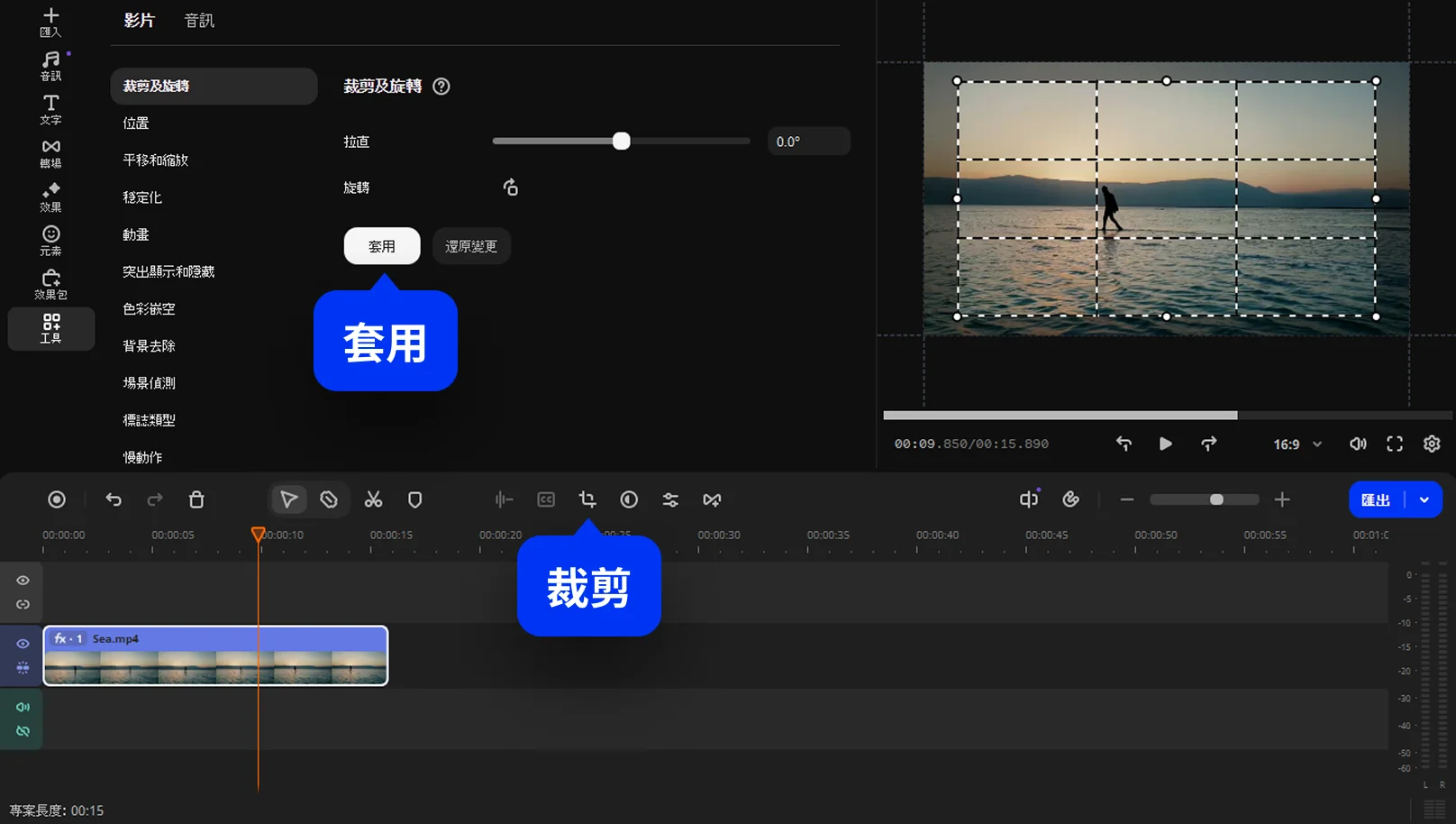The width and height of the screenshot is (1456, 824).
Task: Open the 文字 text panel
Action: (x=51, y=109)
